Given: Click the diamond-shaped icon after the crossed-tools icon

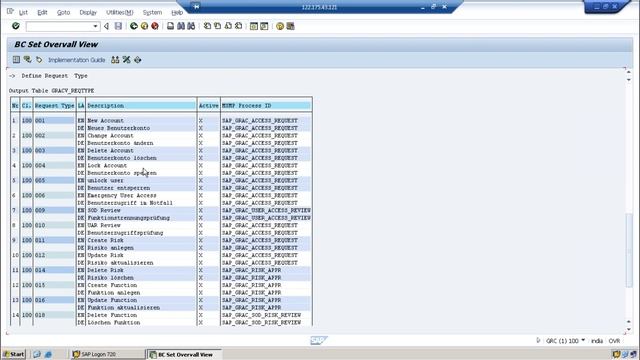Looking at the screenshot, I should [x=138, y=60].
